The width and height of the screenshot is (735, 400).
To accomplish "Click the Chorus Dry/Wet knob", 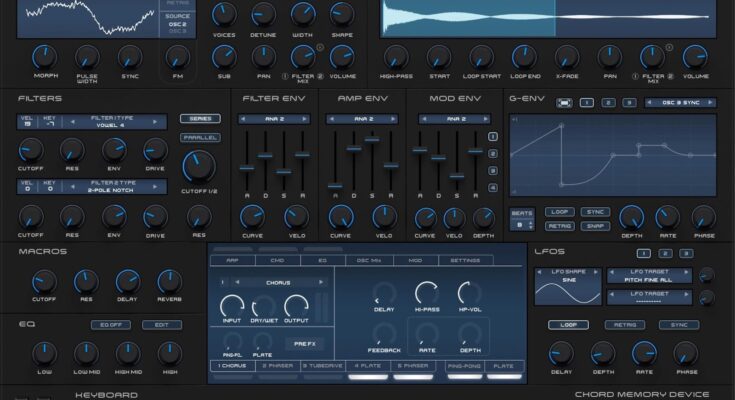I will (263, 308).
